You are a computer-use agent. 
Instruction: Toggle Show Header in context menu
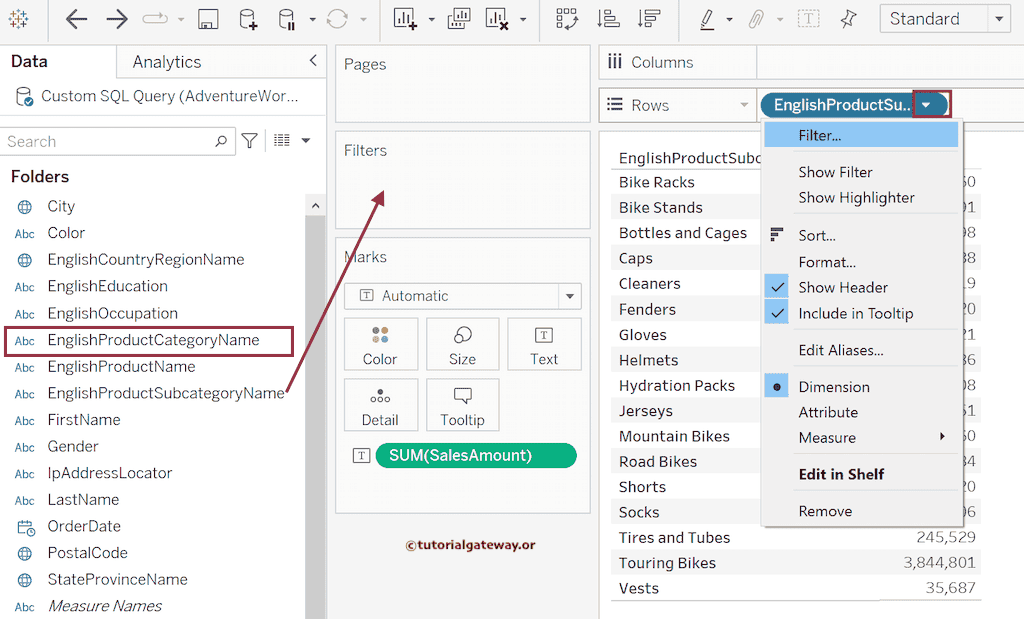pyautogui.click(x=843, y=287)
